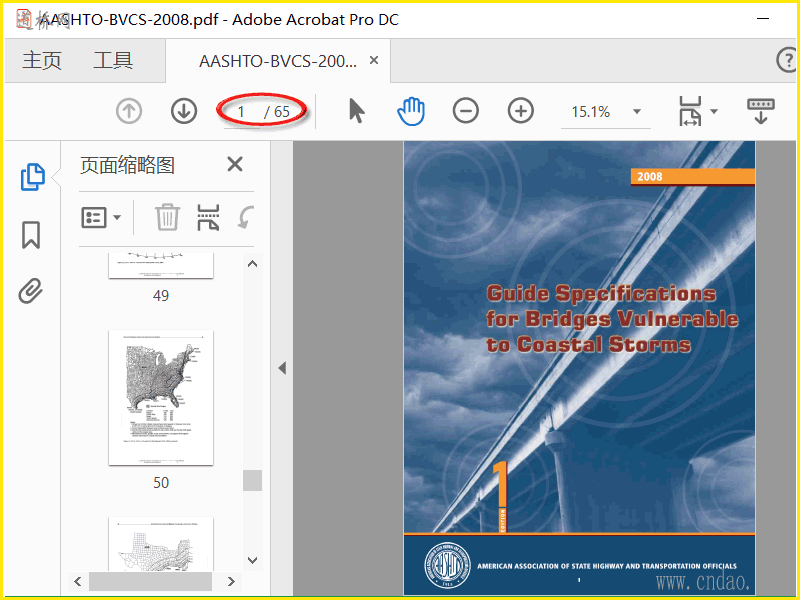800x600 pixels.
Task: Close the 页面缩略图 panel
Action: click(x=235, y=164)
